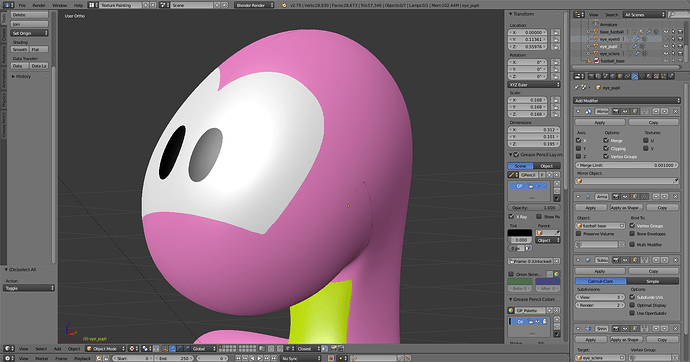Viewport: 690px width, 362px height.
Task: Apply the Mirror modifier
Action: click(x=600, y=122)
